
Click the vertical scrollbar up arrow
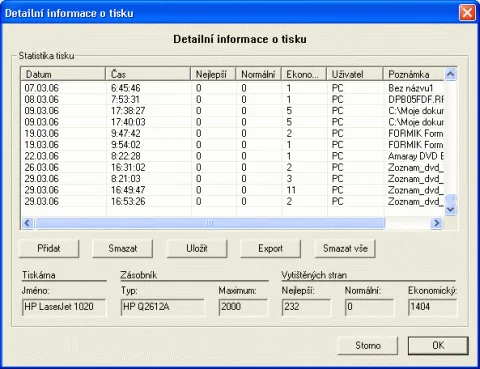click(450, 74)
